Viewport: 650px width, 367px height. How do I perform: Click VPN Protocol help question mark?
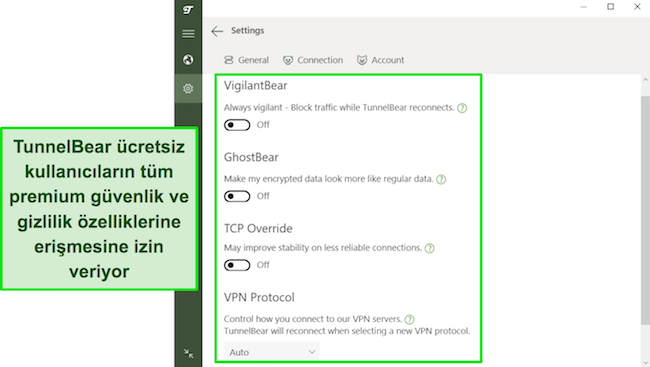(410, 319)
